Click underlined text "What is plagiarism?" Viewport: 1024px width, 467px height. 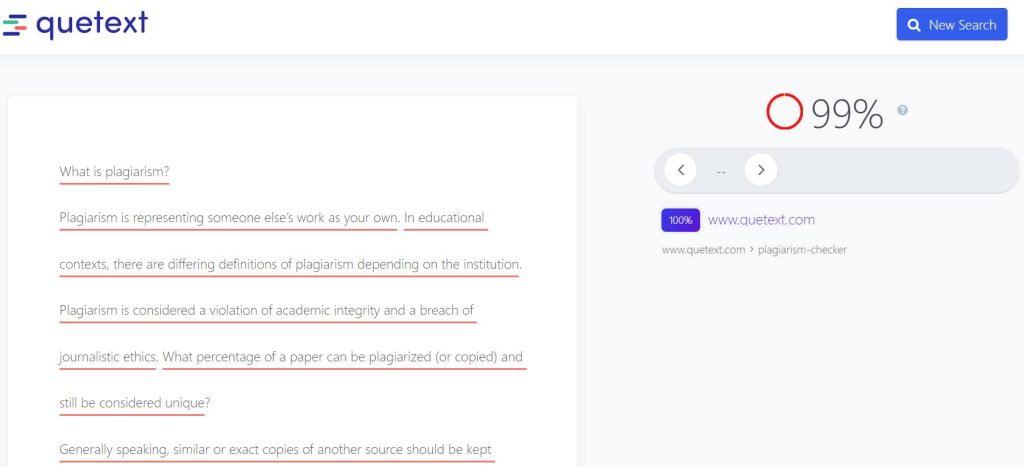point(114,172)
